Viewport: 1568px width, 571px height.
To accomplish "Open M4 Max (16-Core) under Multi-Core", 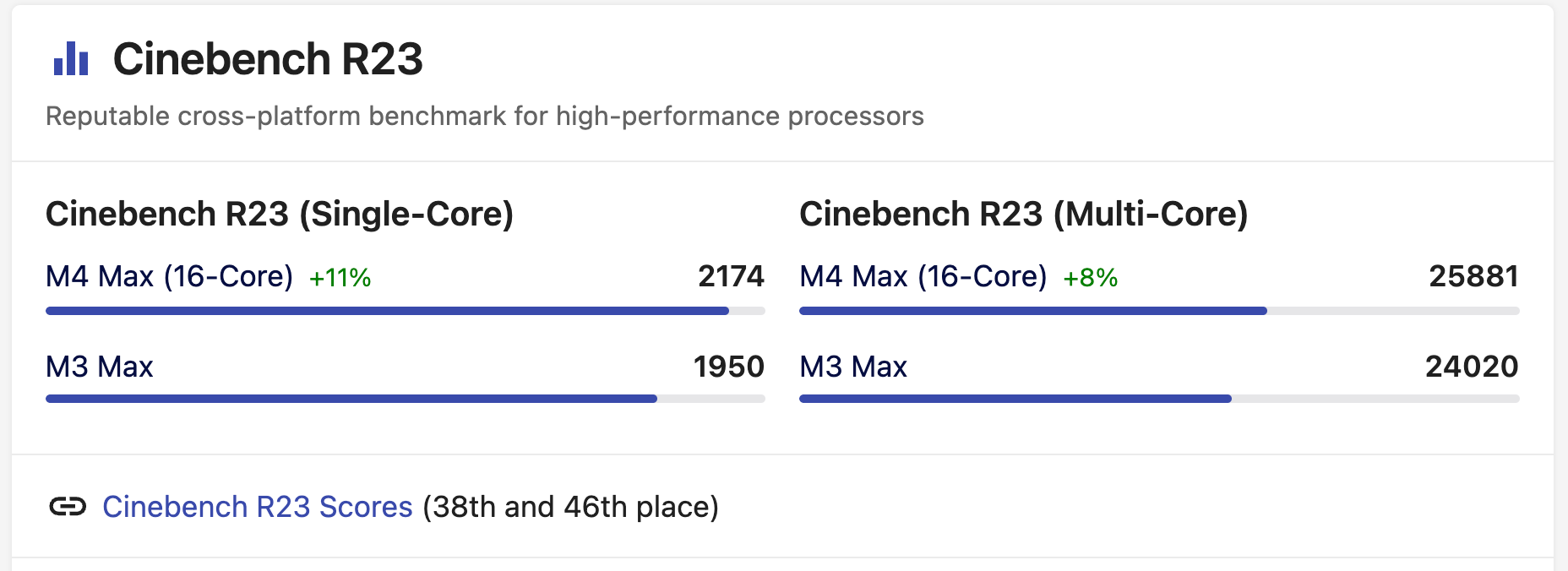I will click(x=923, y=277).
